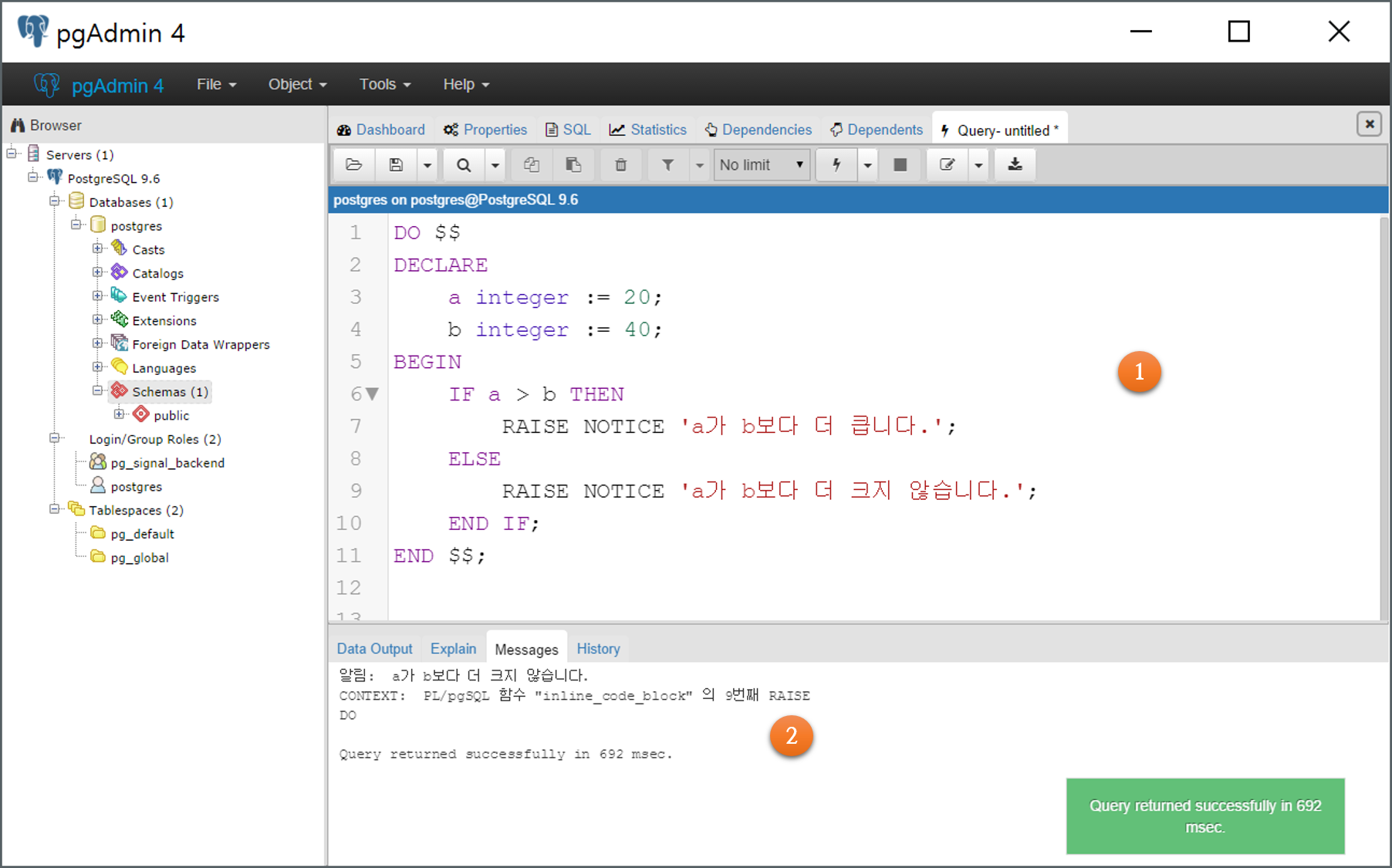Fold code at line 6 arrow
Image resolution: width=1392 pixels, height=868 pixels.
click(x=373, y=394)
